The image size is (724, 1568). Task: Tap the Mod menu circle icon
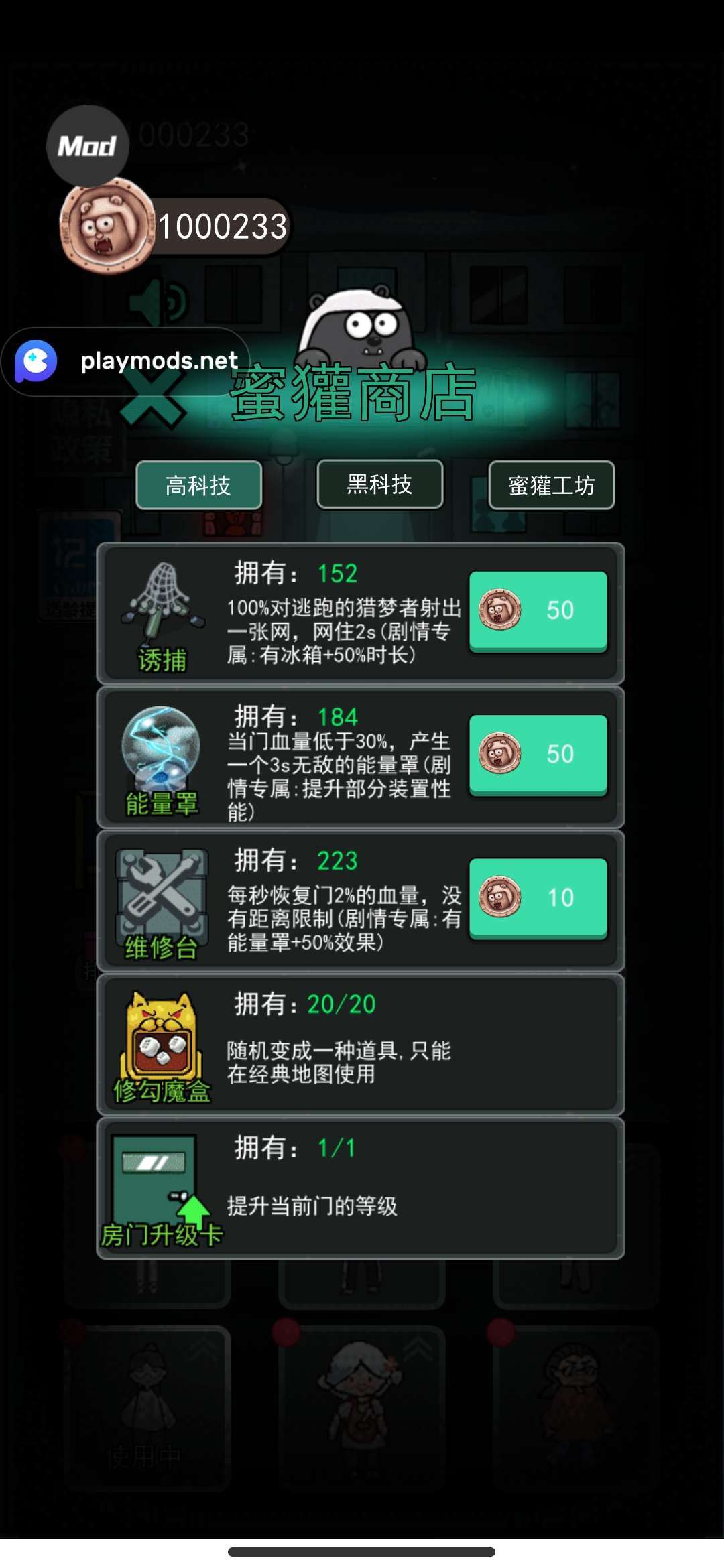[x=87, y=145]
